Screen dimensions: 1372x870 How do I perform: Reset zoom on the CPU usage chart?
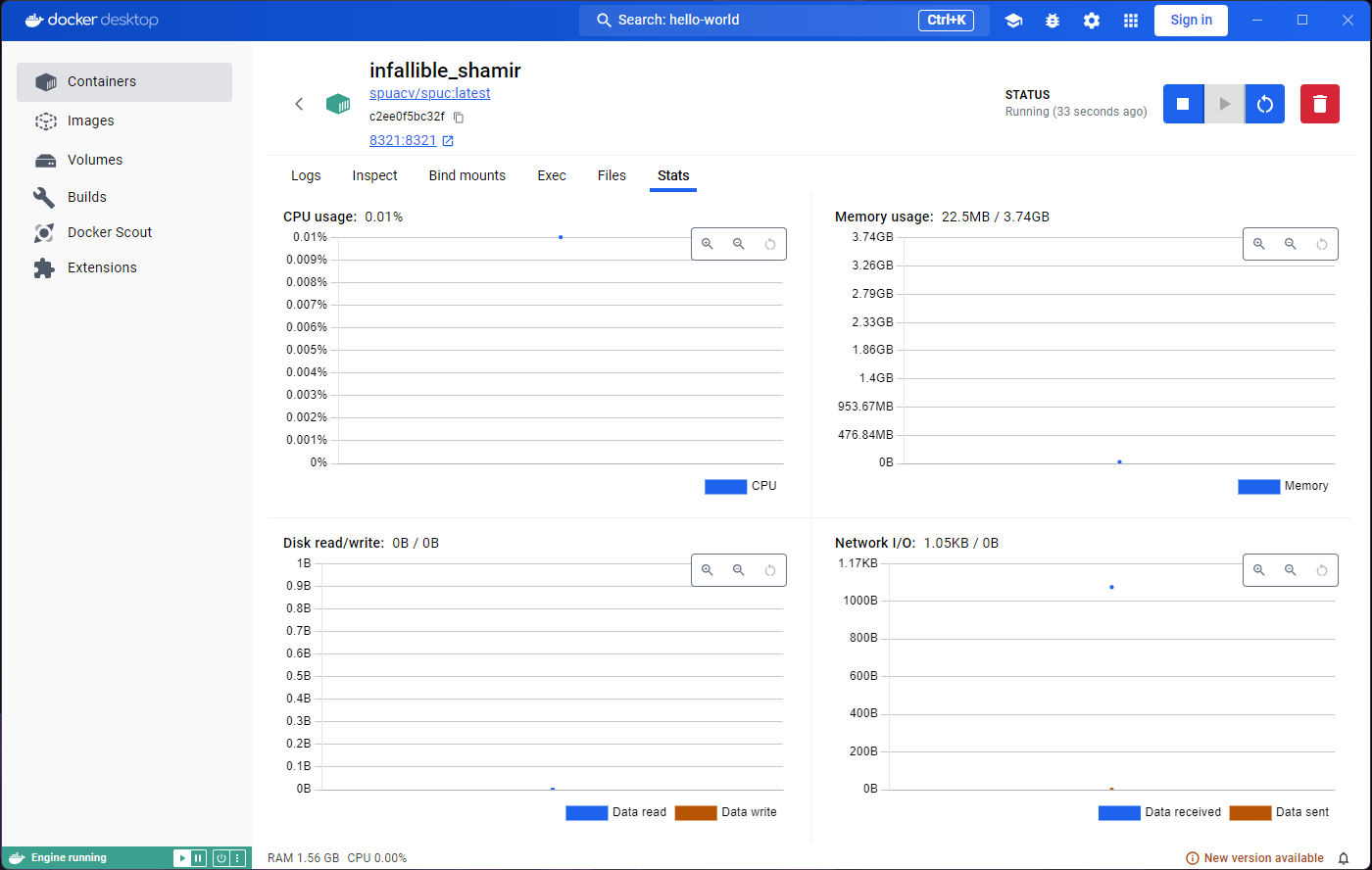(x=770, y=244)
